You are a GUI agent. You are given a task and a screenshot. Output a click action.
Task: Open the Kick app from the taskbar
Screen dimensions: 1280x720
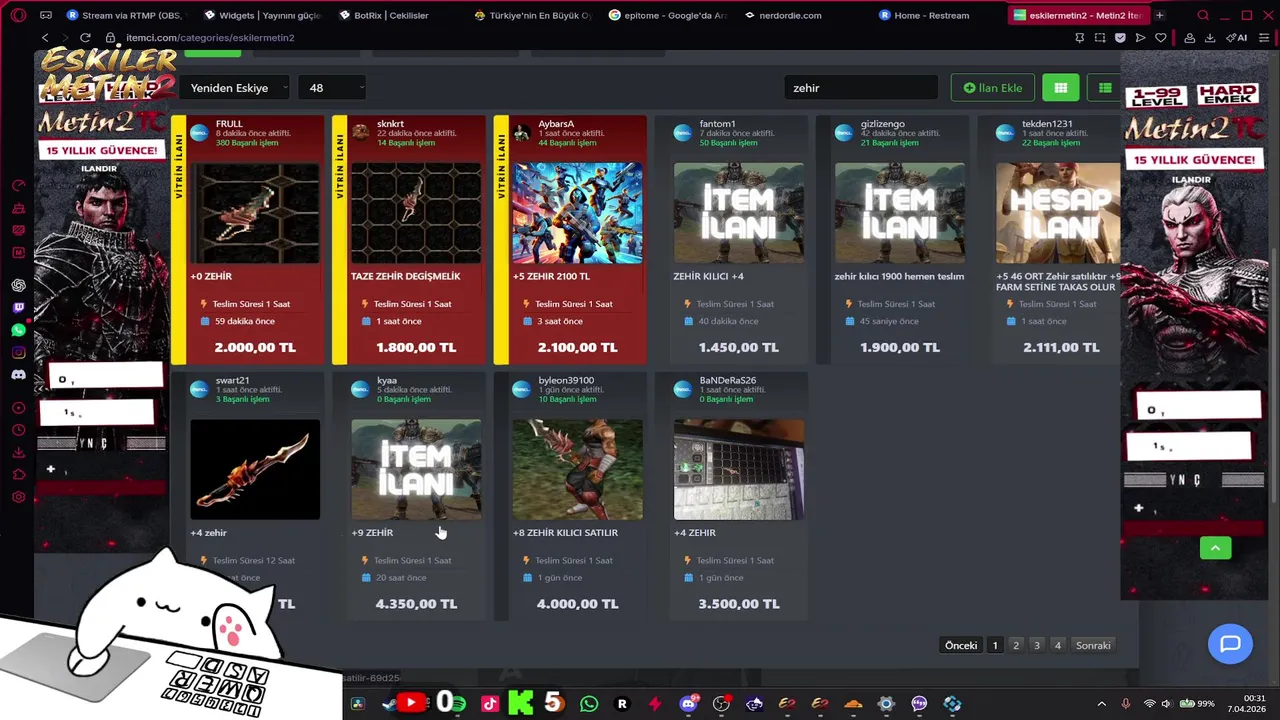pyautogui.click(x=521, y=704)
